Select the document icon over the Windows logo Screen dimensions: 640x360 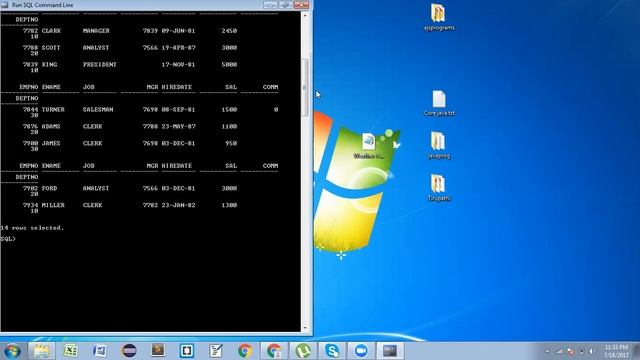[369, 146]
